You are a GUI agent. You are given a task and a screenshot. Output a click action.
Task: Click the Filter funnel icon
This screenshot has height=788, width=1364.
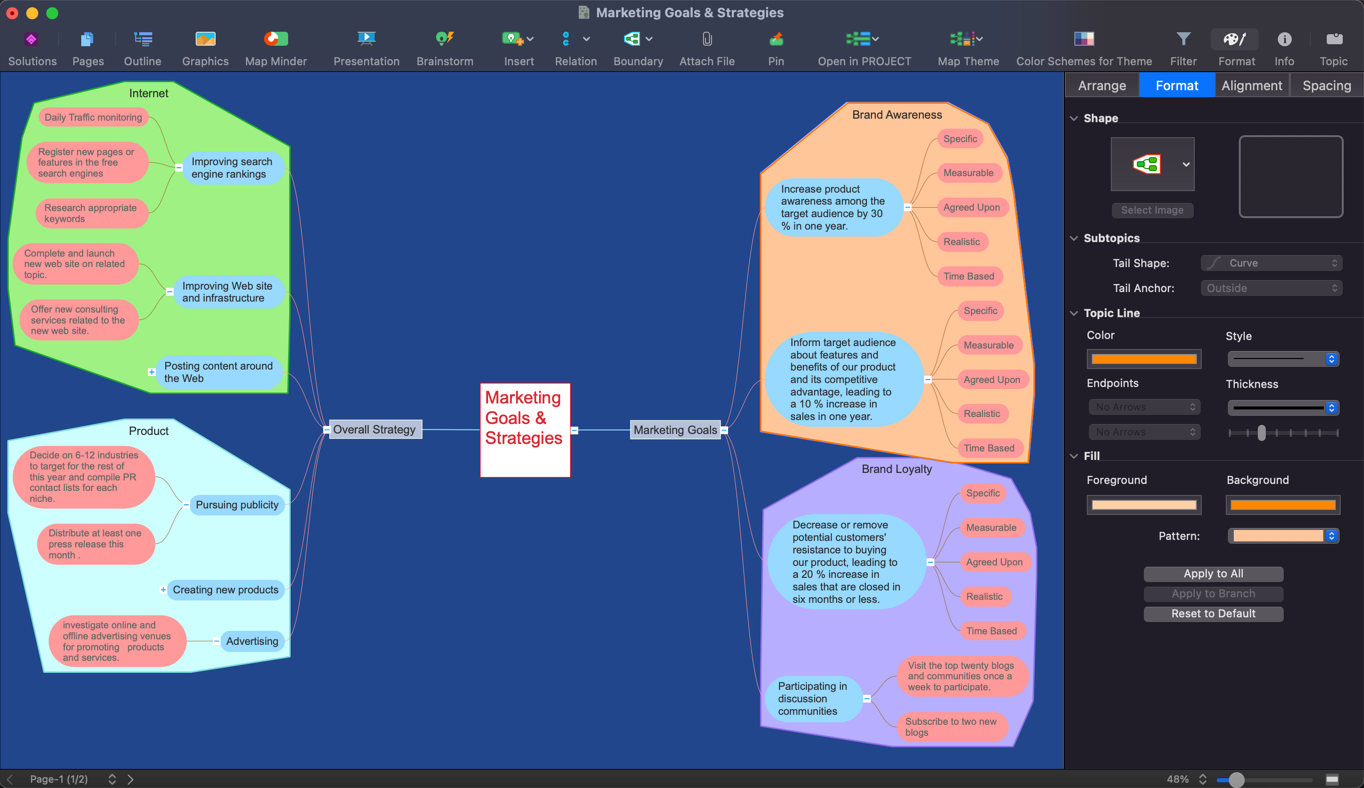[1183, 39]
